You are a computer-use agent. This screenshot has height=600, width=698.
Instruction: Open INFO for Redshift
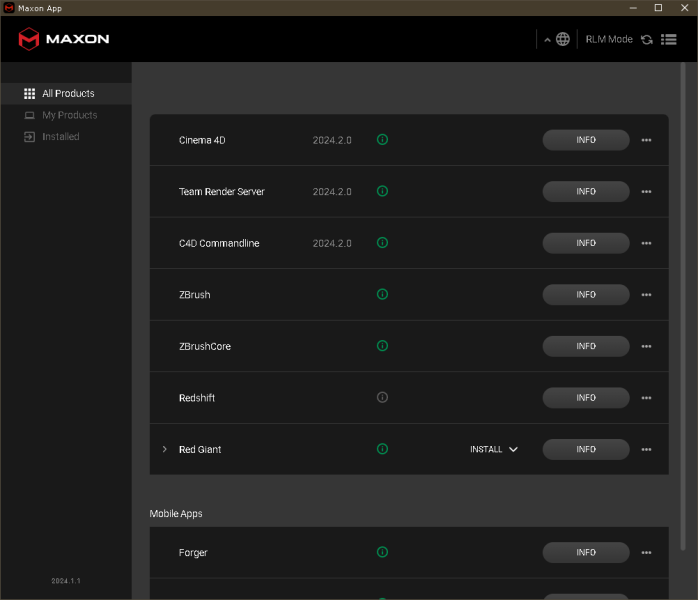[586, 398]
